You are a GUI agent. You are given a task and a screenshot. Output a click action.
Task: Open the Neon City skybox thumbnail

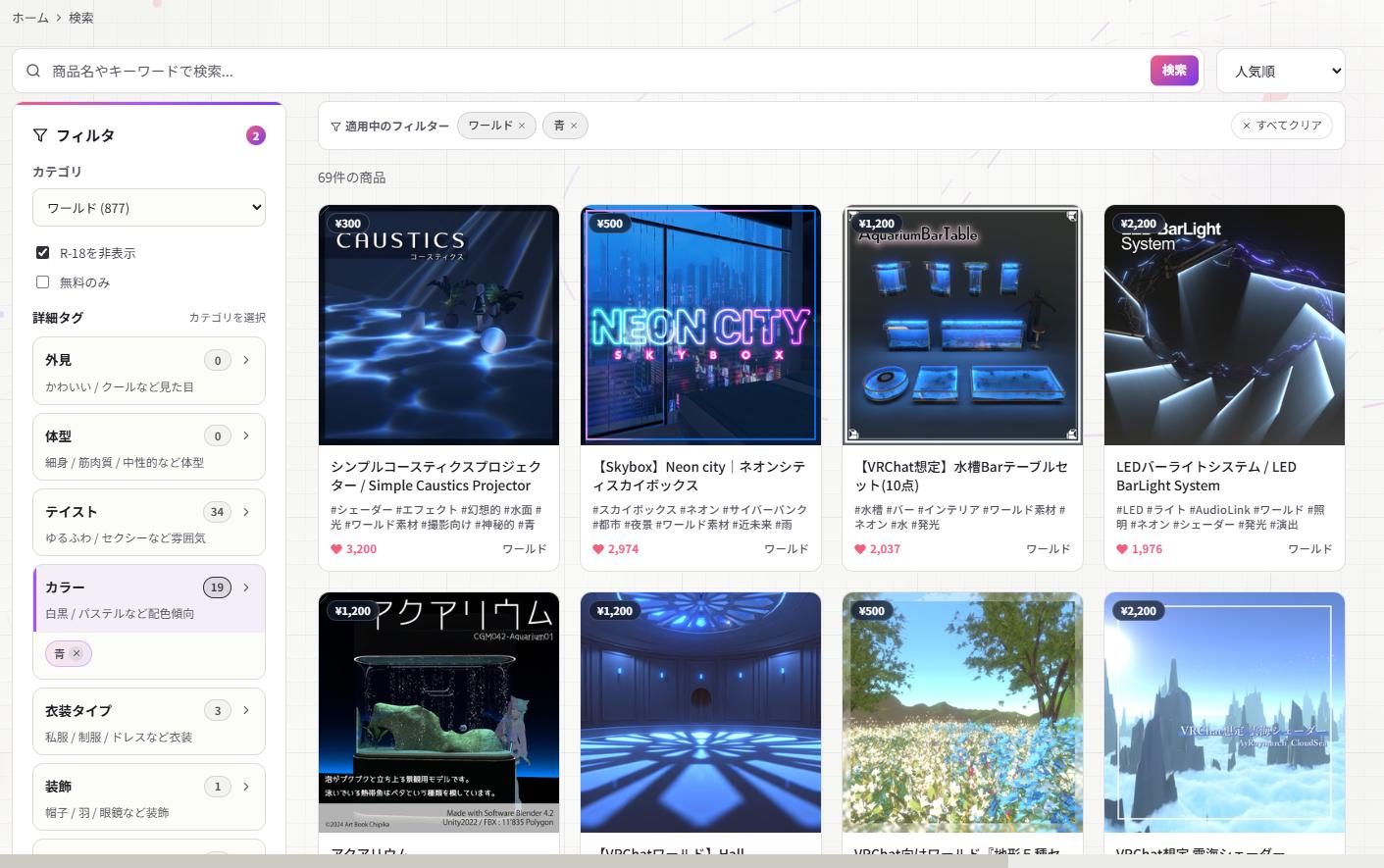coord(700,325)
